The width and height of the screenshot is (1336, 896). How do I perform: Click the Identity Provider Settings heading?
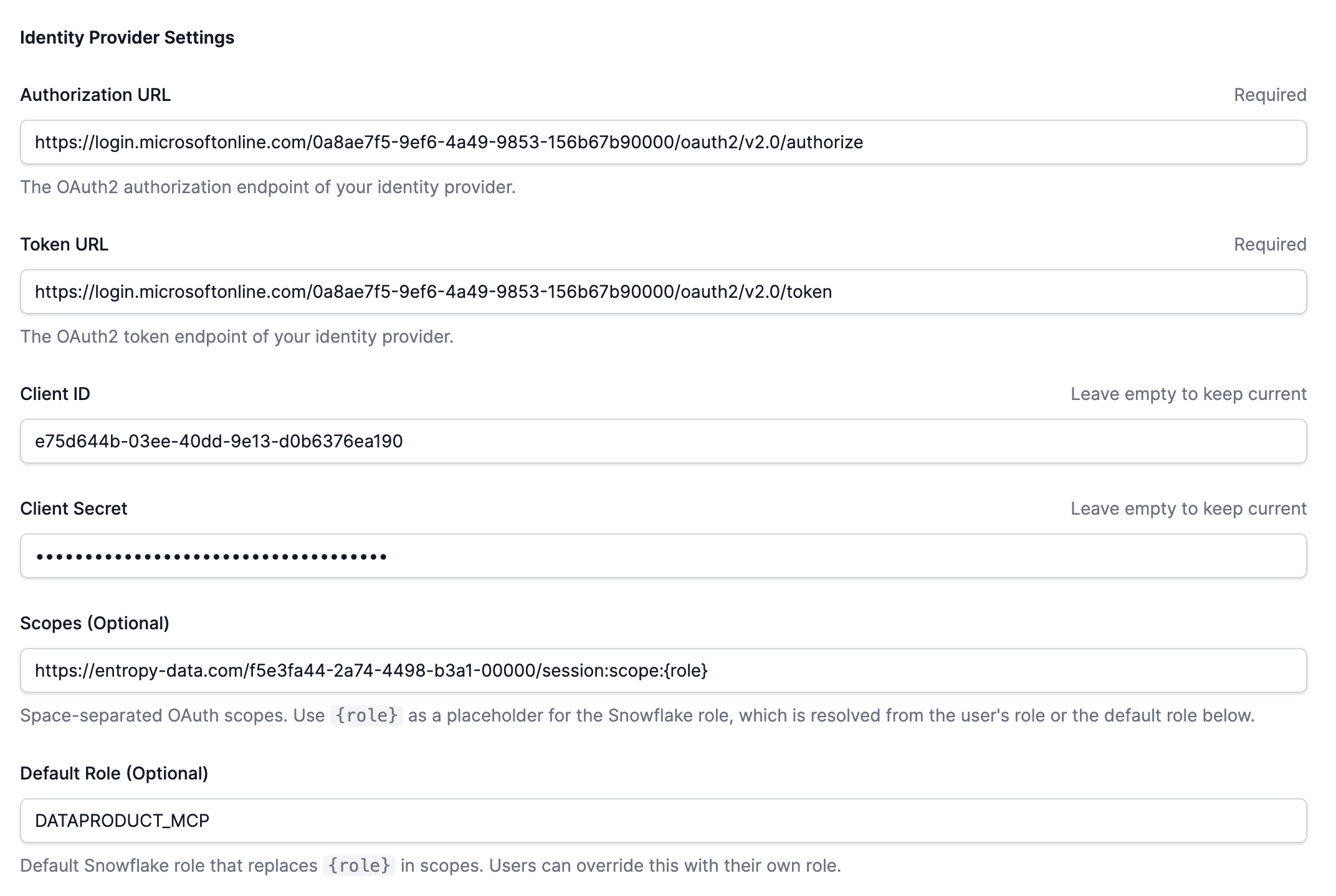pyautogui.click(x=127, y=37)
